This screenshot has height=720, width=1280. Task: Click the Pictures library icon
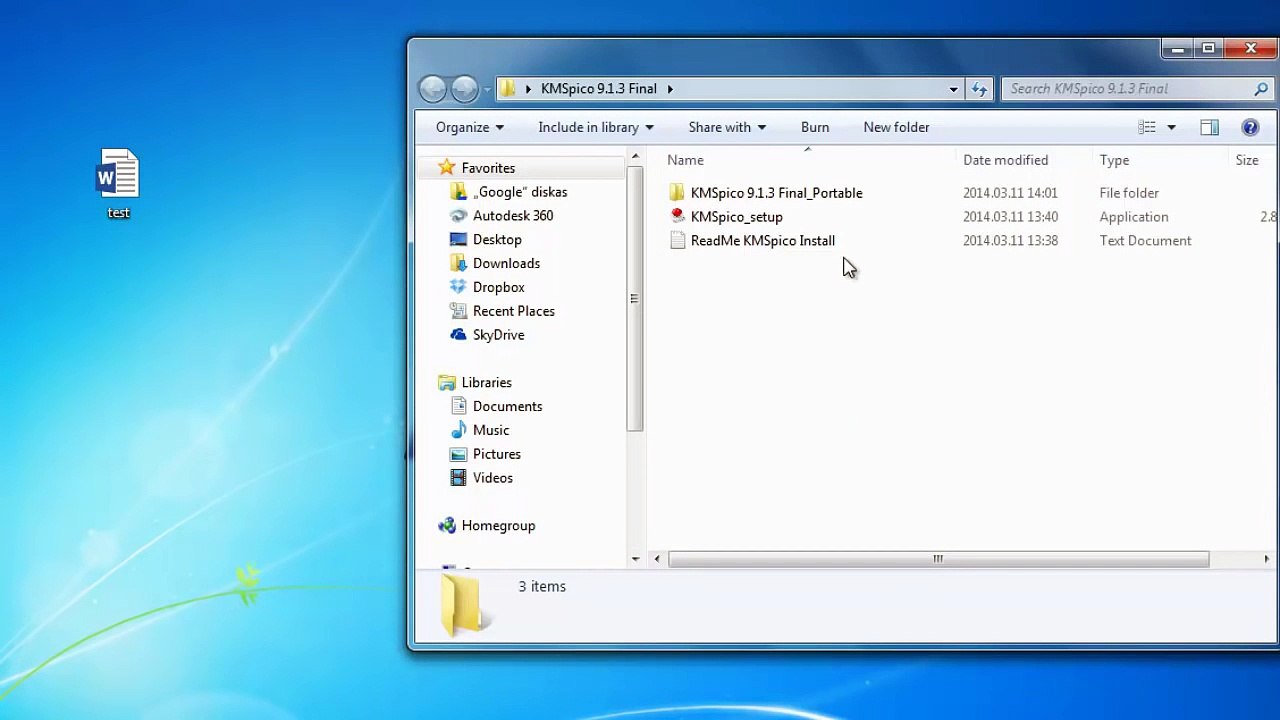[458, 454]
